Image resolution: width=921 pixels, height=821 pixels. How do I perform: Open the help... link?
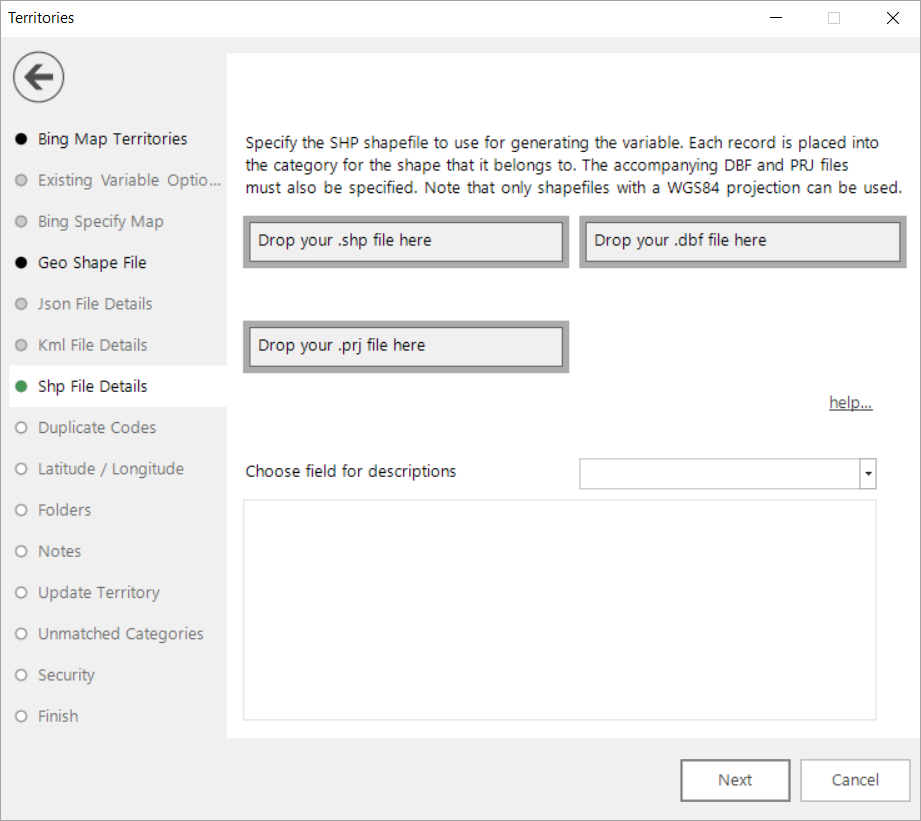pos(851,402)
